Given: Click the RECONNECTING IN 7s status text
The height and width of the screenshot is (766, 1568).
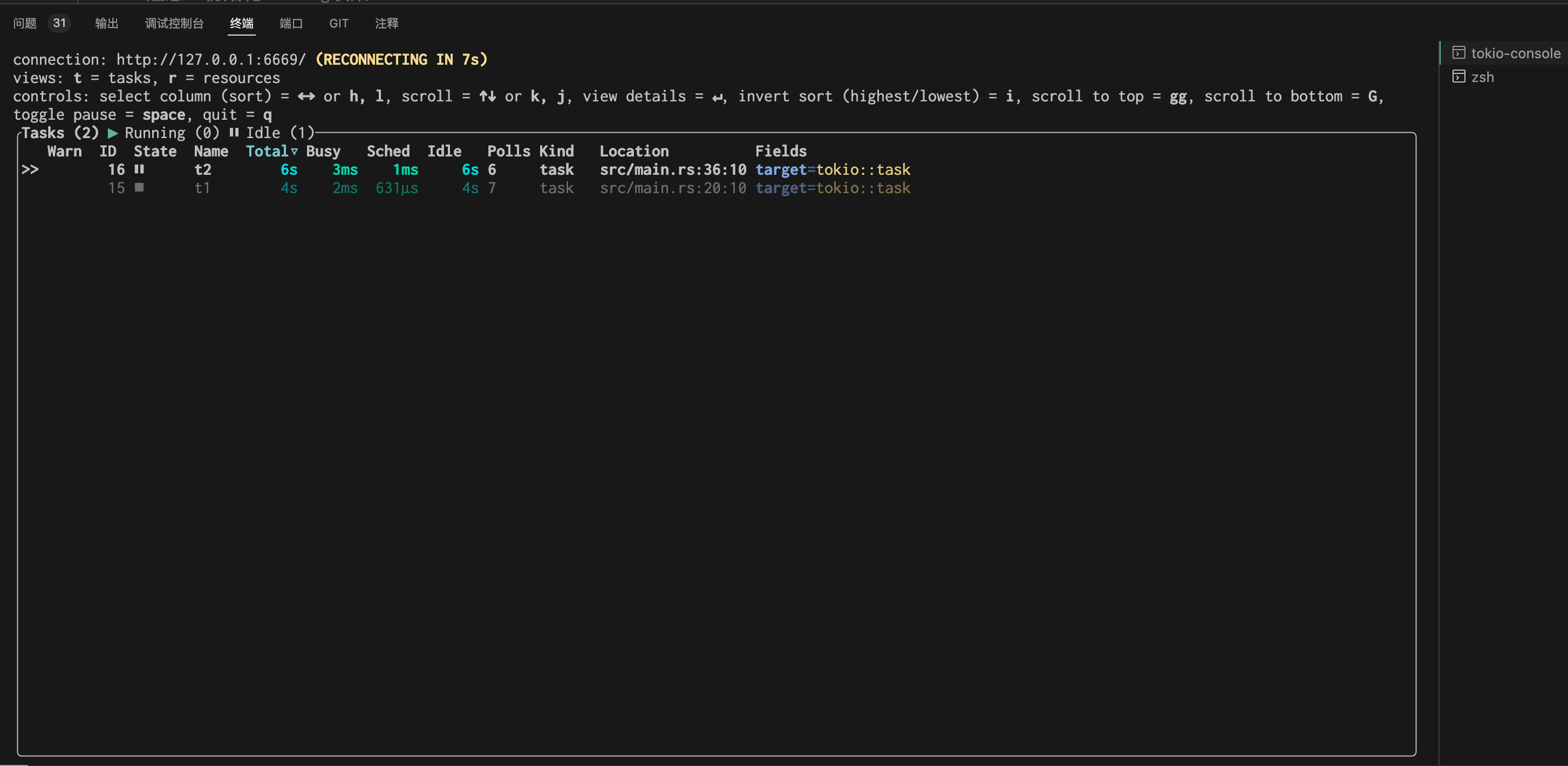Looking at the screenshot, I should pos(402,60).
